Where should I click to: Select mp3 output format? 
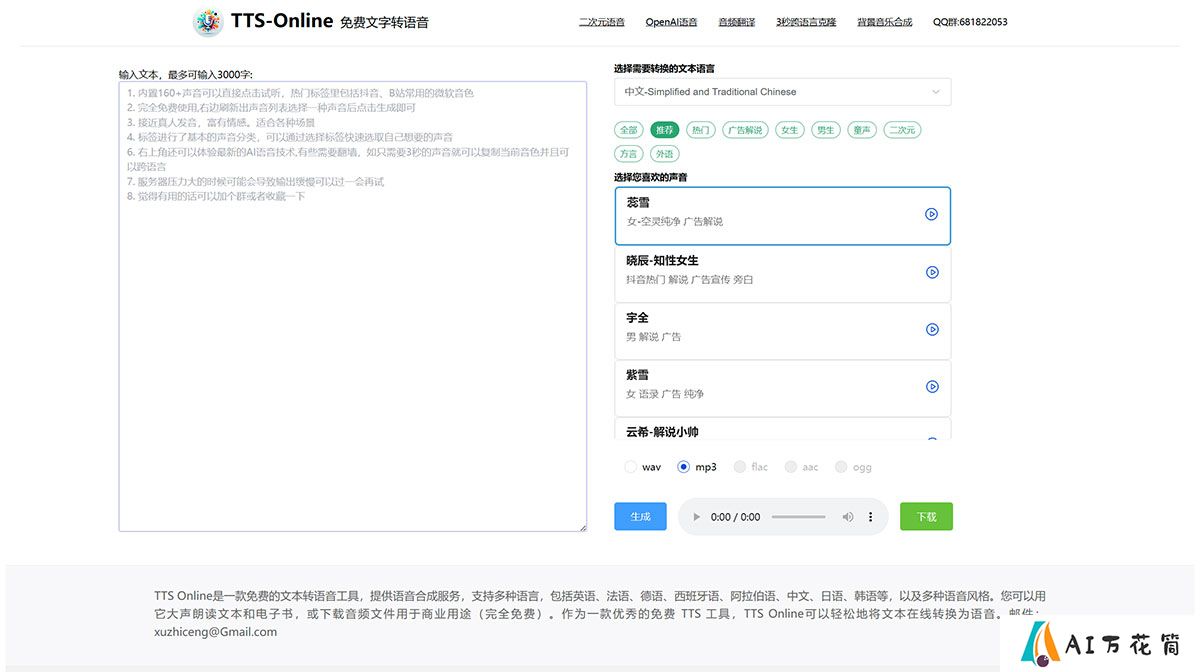684,467
